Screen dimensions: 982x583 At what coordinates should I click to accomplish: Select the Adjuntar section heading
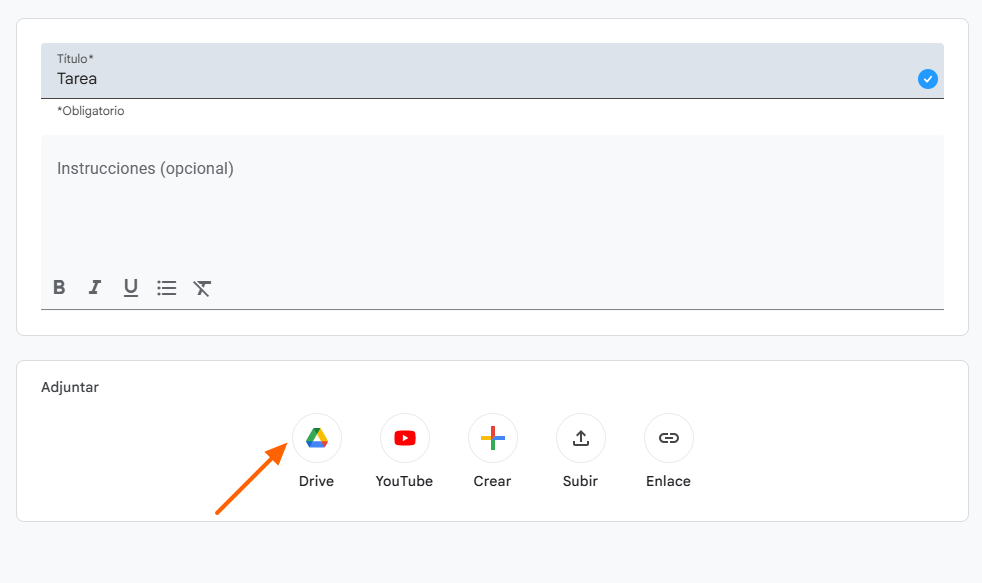coord(70,387)
